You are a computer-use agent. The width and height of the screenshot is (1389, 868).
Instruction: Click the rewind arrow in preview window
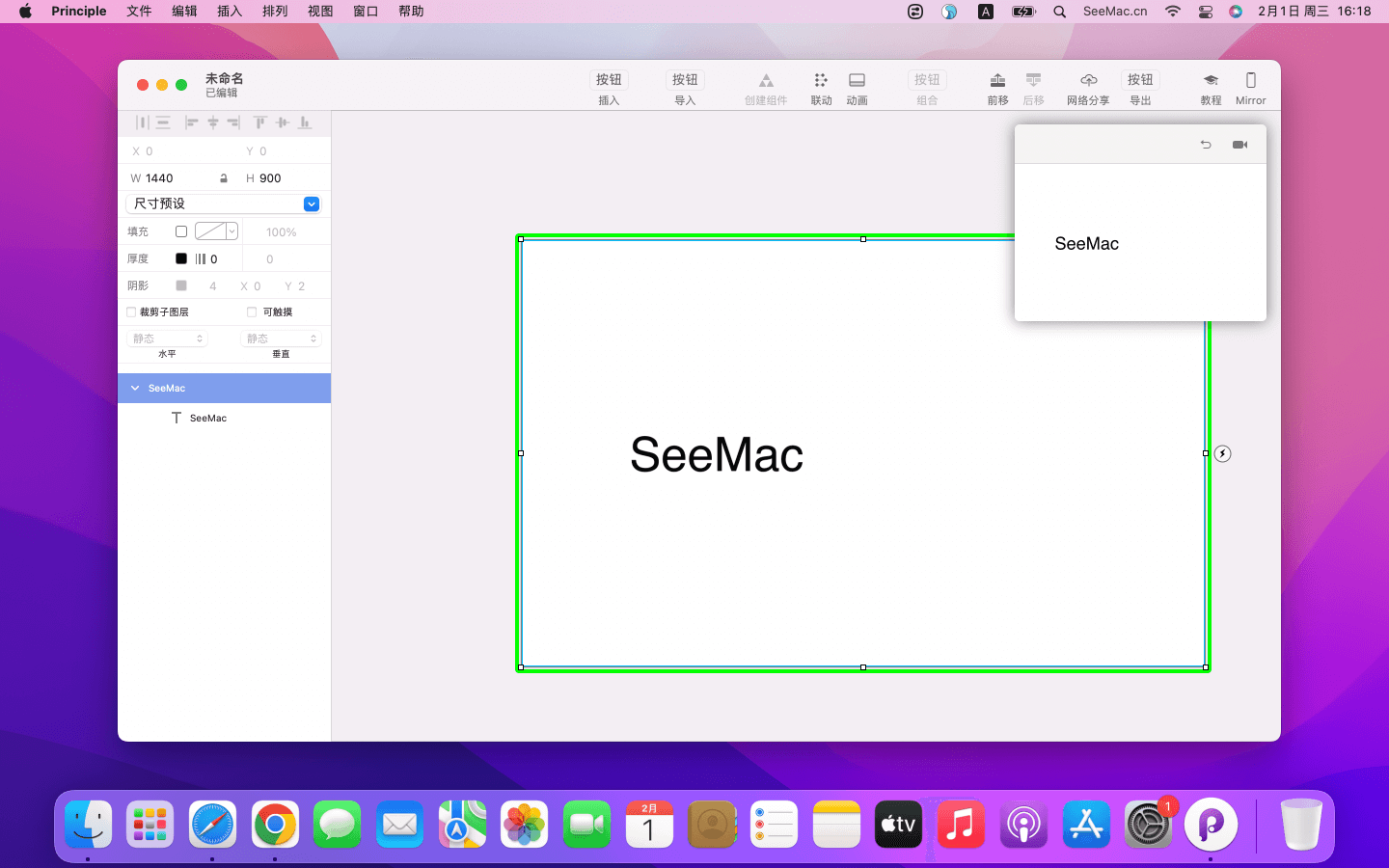click(x=1206, y=145)
